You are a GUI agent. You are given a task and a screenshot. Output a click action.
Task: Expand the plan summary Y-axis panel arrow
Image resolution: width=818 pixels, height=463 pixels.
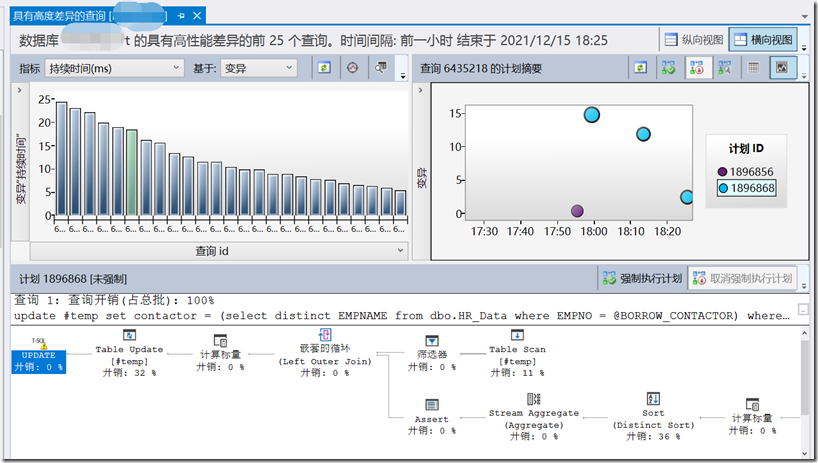420,90
